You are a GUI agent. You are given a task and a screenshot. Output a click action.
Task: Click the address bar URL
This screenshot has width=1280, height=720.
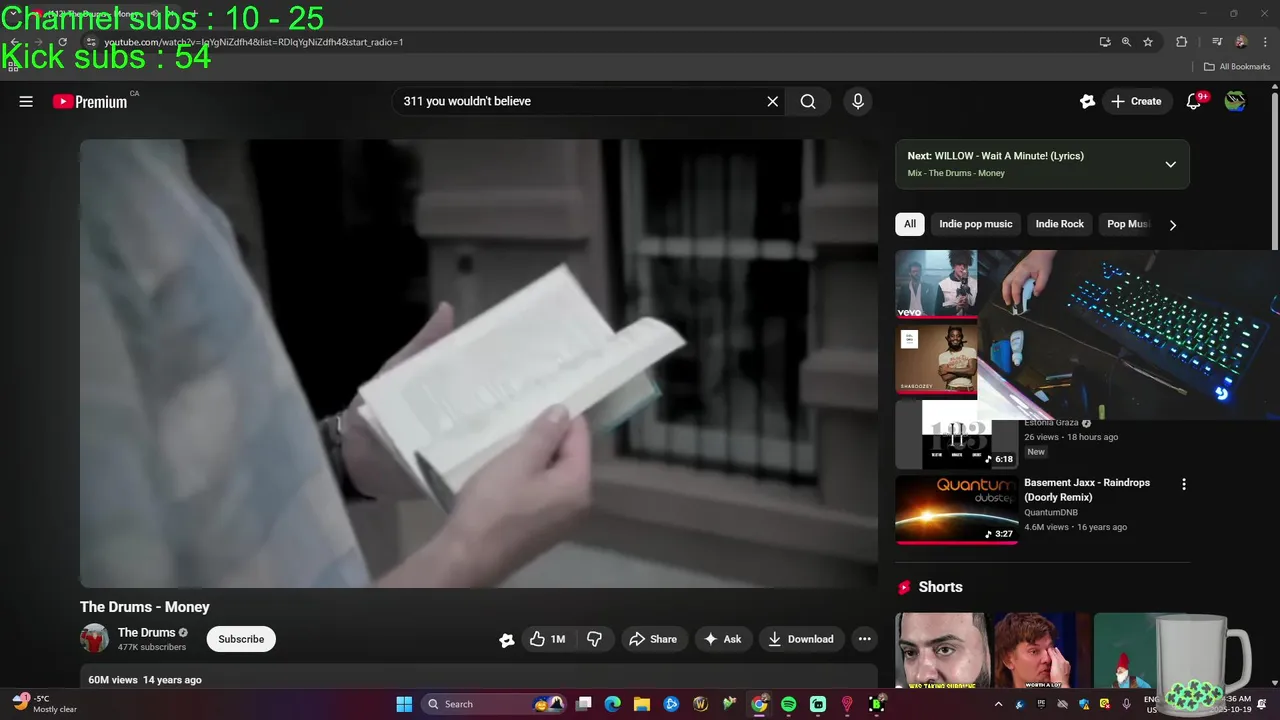click(254, 42)
